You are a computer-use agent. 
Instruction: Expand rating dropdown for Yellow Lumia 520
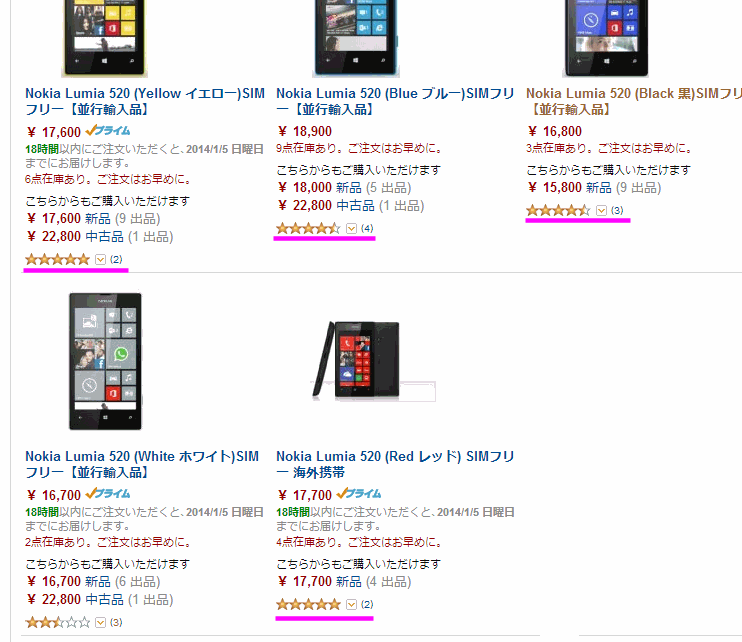(x=100, y=259)
